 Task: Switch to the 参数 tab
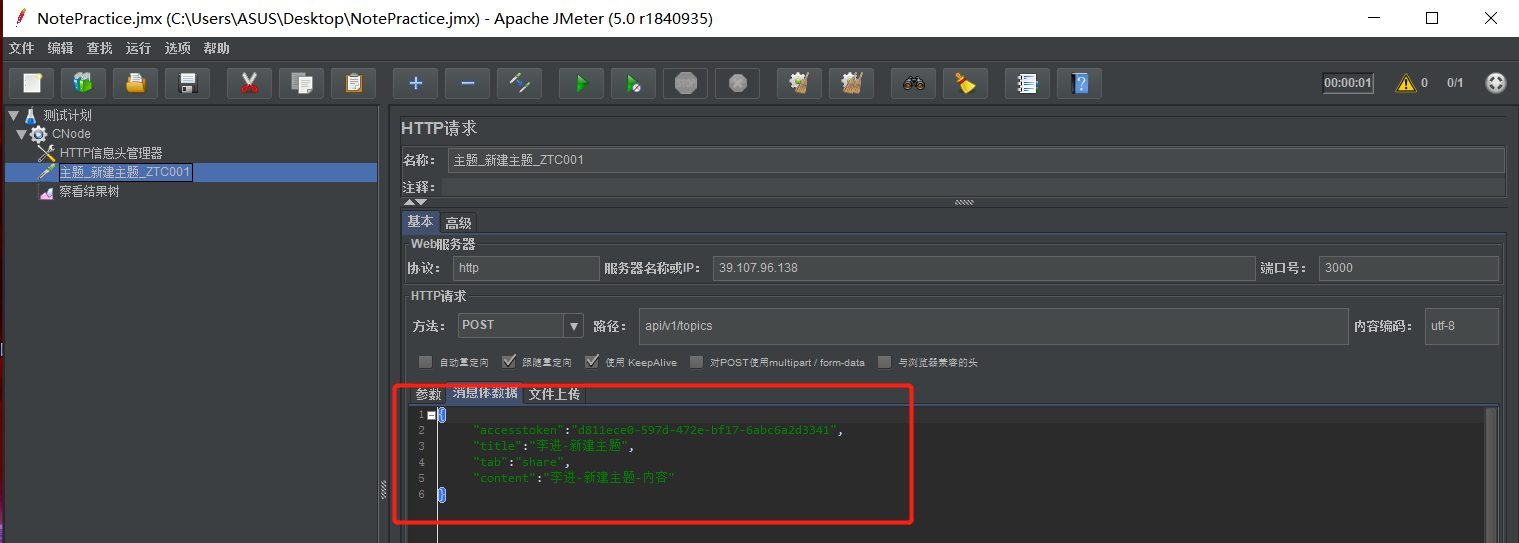pyautogui.click(x=428, y=393)
